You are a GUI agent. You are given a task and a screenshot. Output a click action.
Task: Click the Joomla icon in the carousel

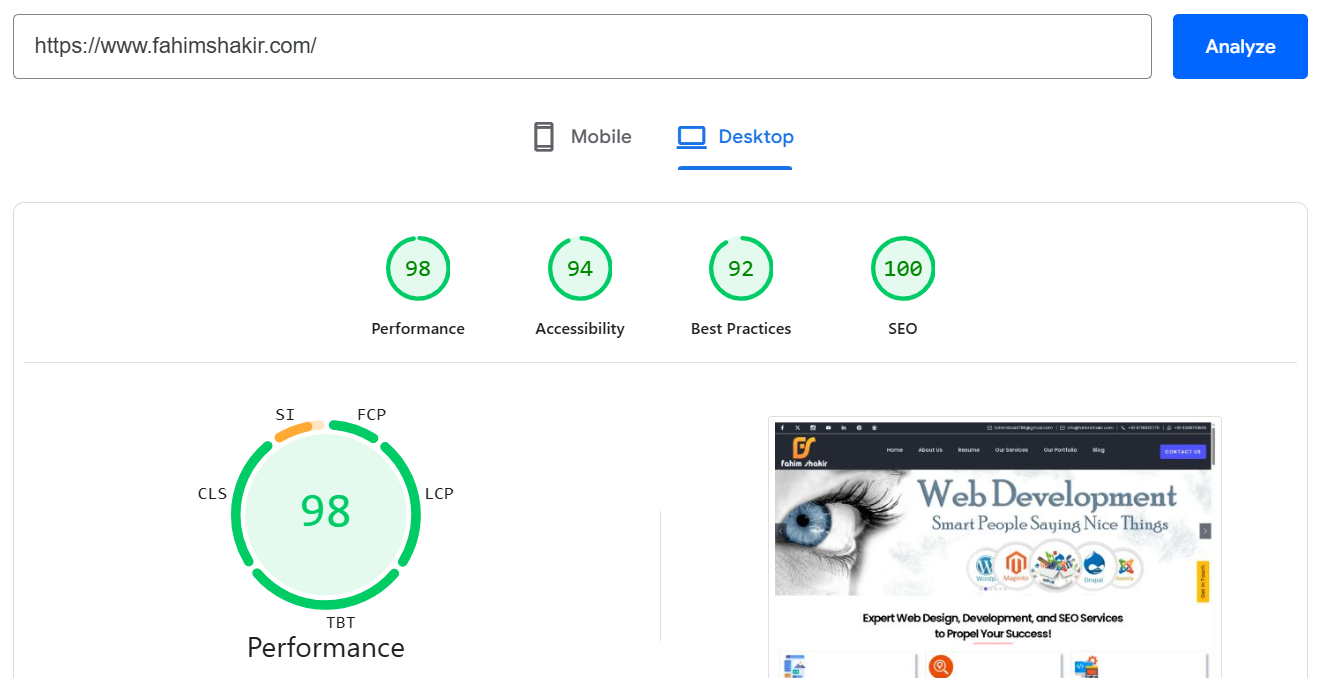1124,567
